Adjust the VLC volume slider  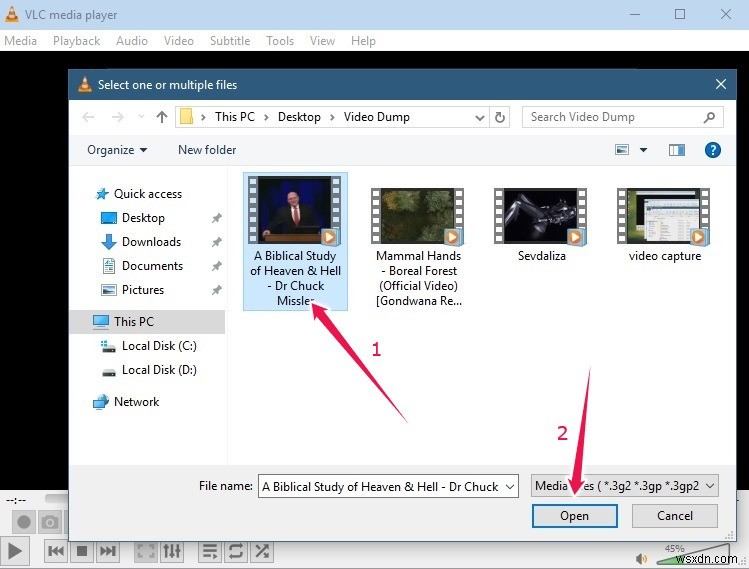(x=693, y=555)
